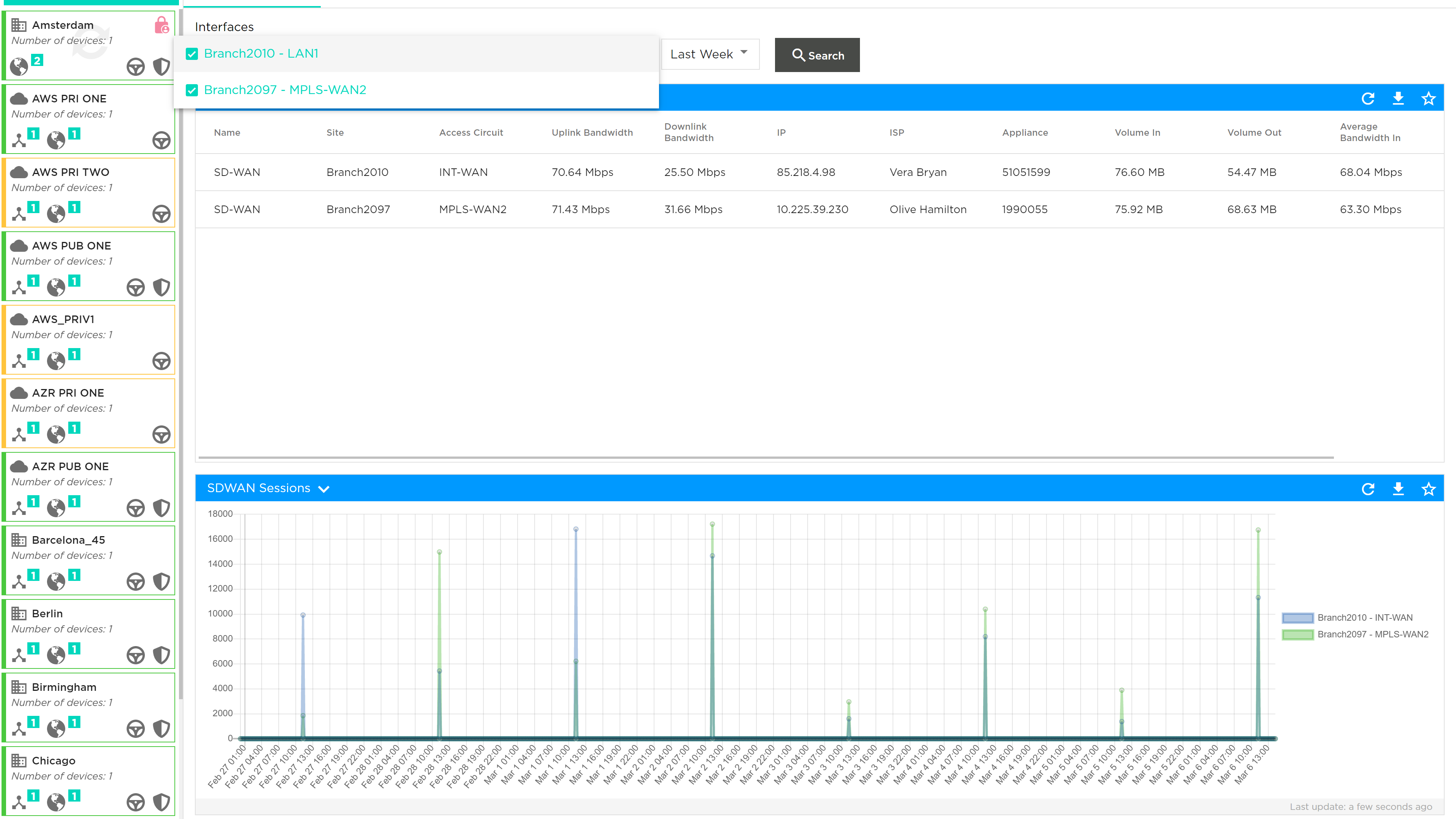Click Branch2010 site cell in table
Image resolution: width=1456 pixels, height=819 pixels.
pyautogui.click(x=357, y=172)
